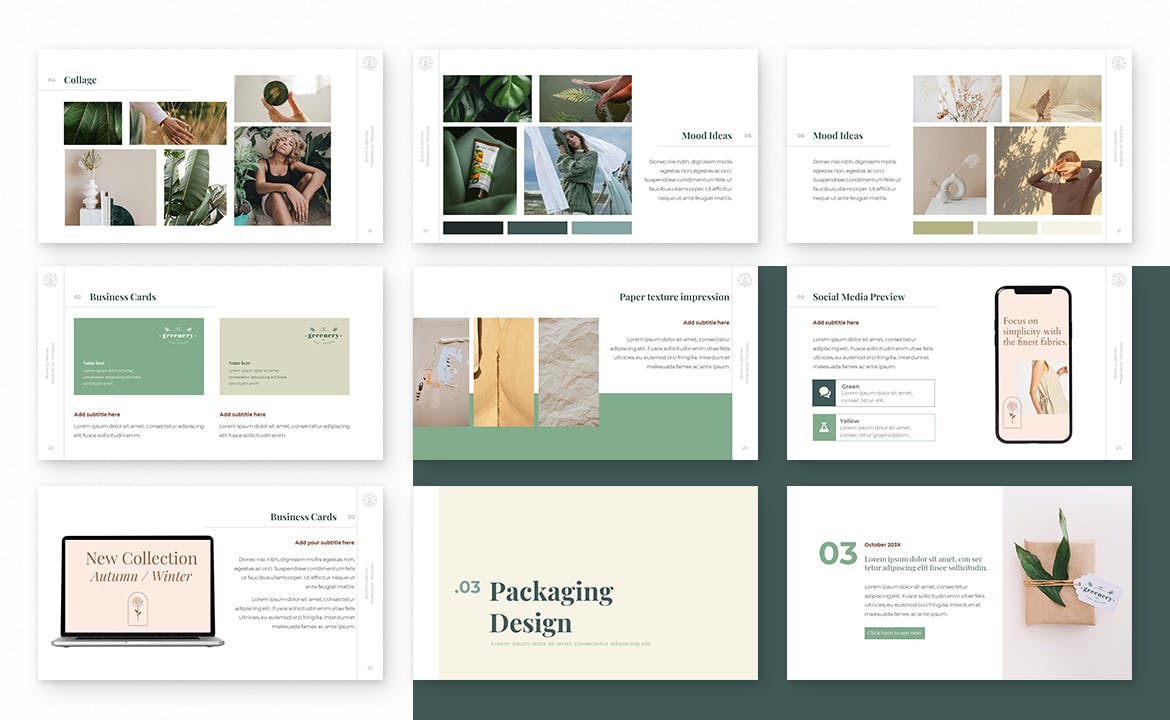
Task: Select the crumpled paper texture image
Action: point(568,372)
